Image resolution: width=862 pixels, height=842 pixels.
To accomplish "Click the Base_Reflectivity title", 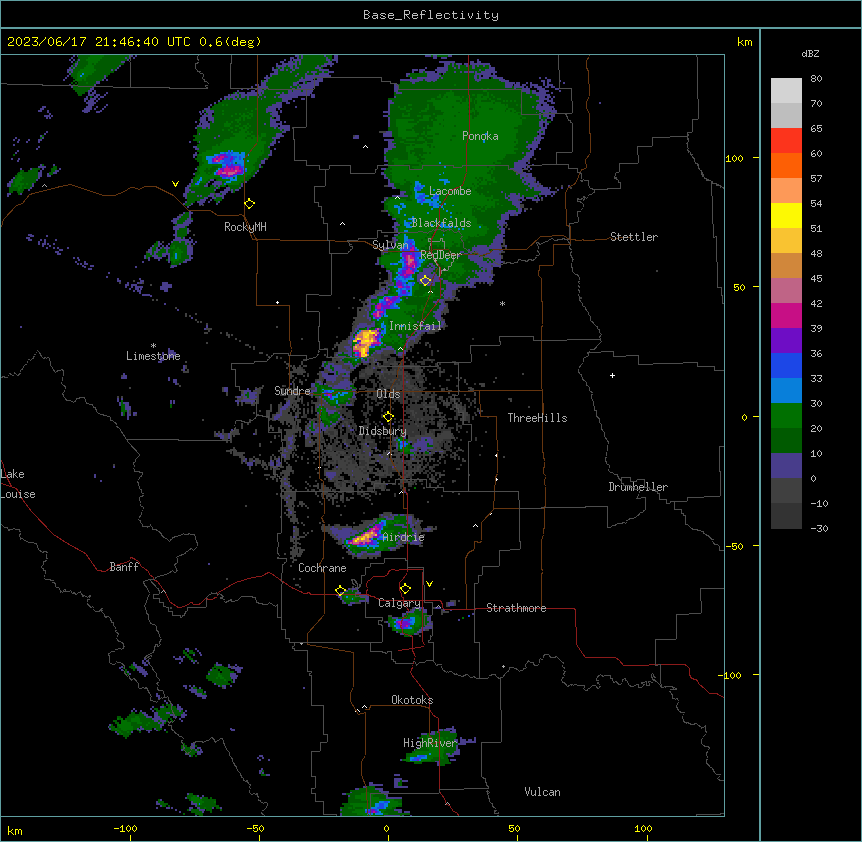I will [x=431, y=15].
